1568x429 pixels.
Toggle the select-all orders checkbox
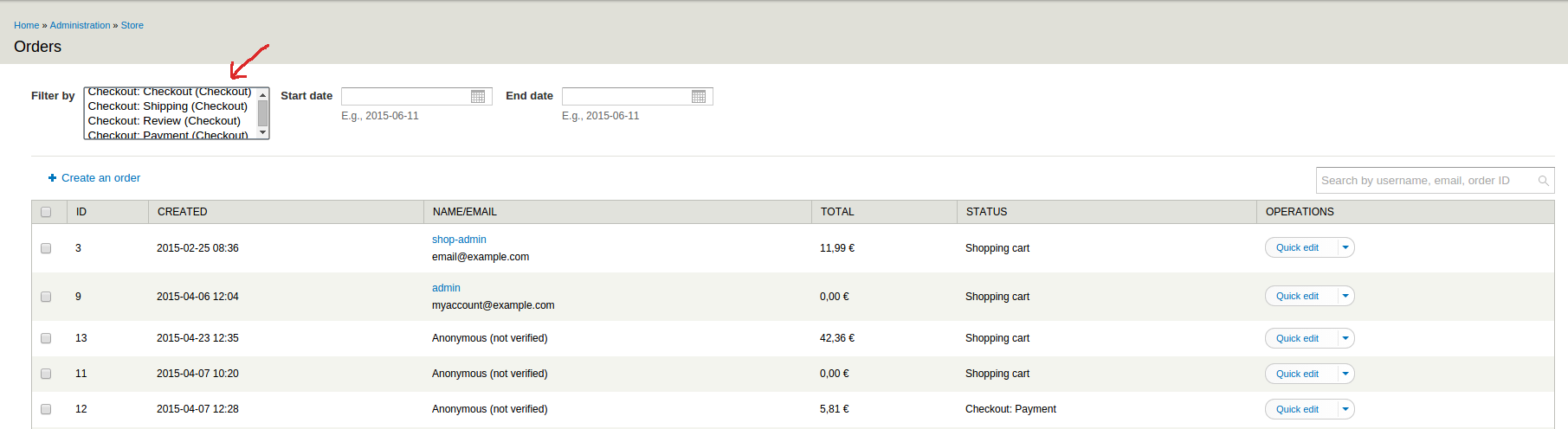[x=46, y=212]
